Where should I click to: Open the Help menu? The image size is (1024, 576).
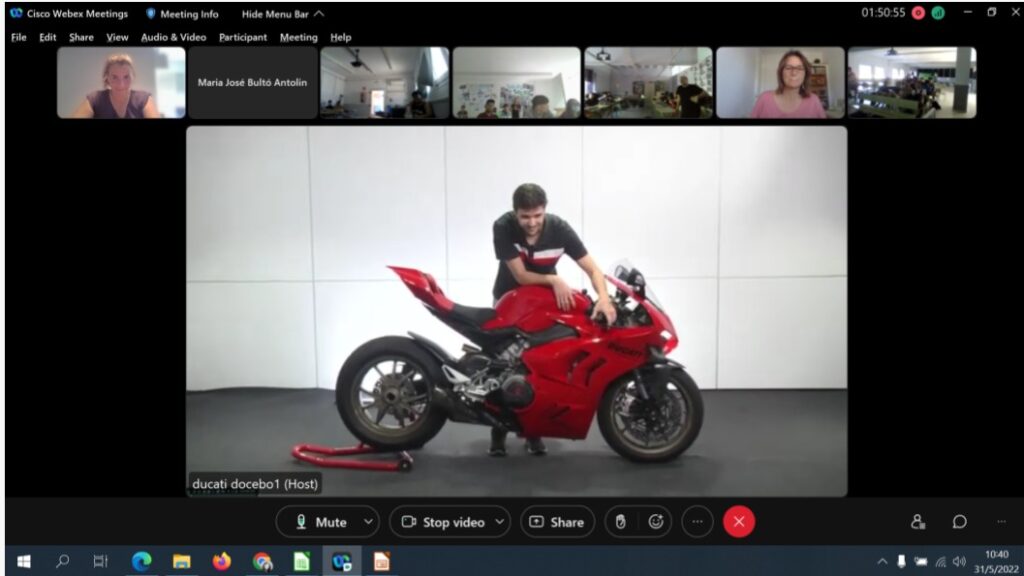(x=340, y=37)
